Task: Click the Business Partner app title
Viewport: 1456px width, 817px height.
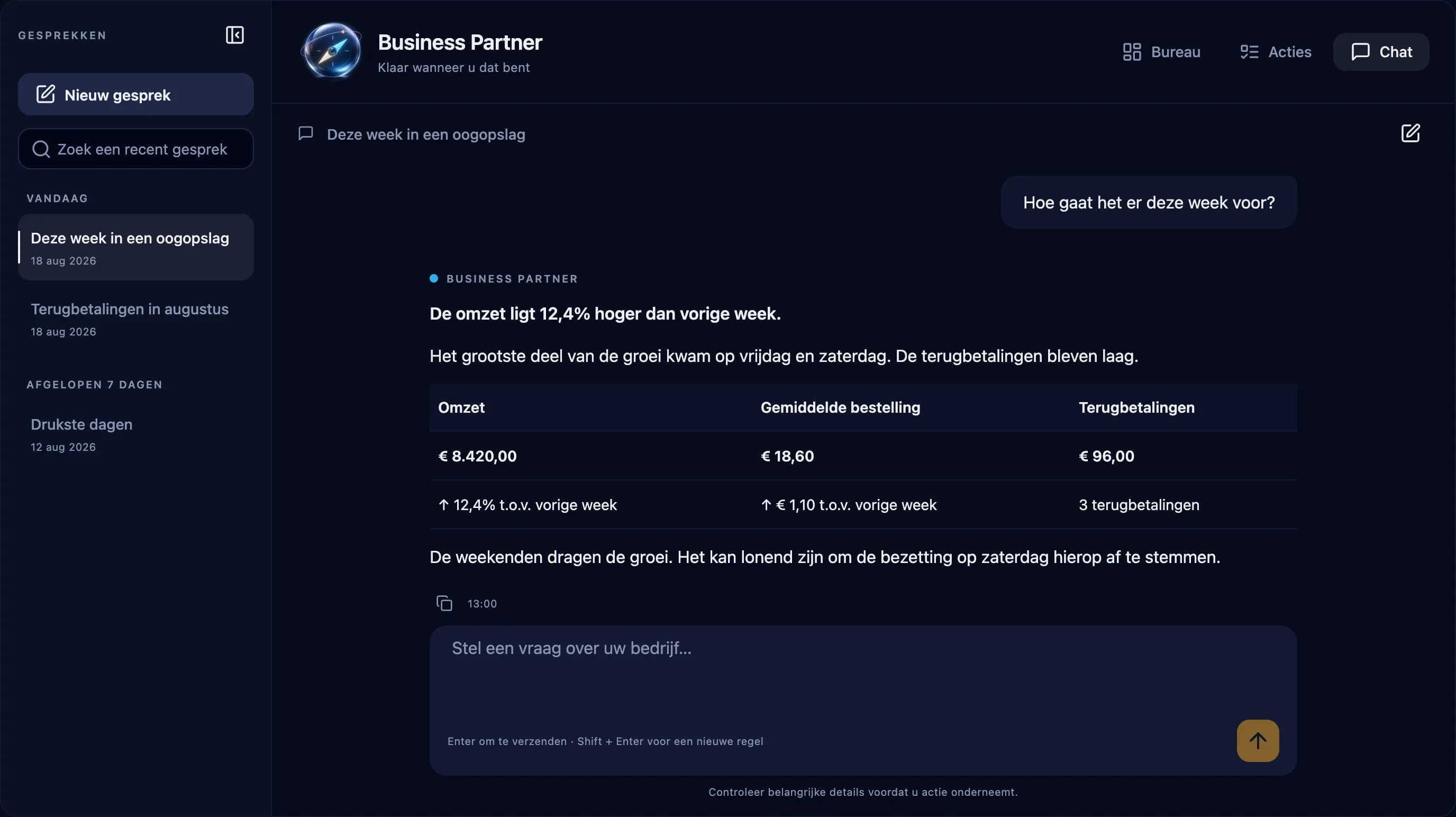Action: pyautogui.click(x=460, y=42)
